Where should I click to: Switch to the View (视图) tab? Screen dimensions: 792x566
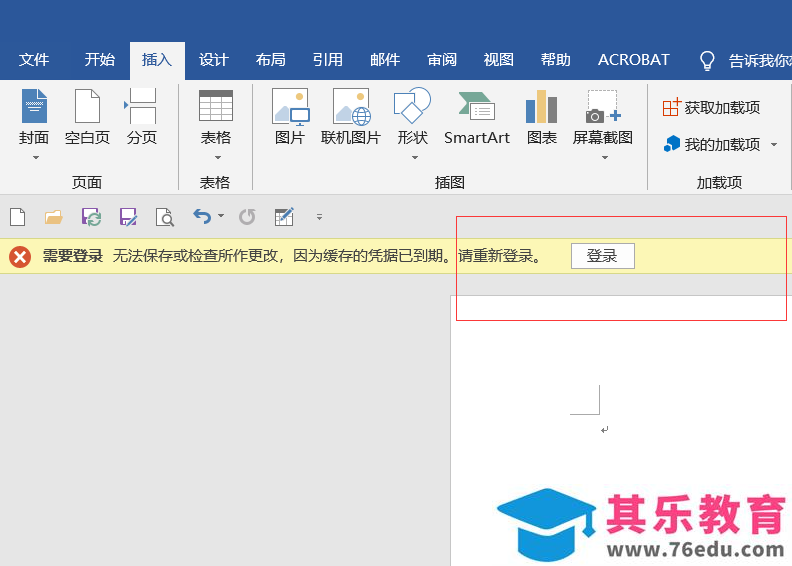(x=499, y=60)
